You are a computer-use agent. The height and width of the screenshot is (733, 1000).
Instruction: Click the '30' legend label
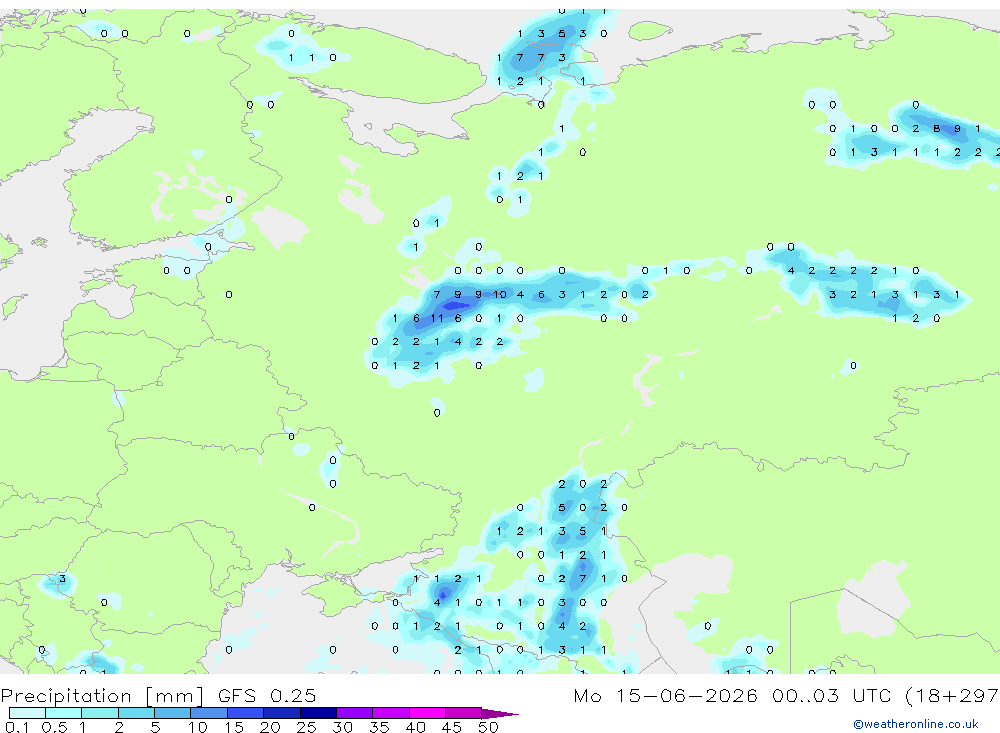point(343,727)
